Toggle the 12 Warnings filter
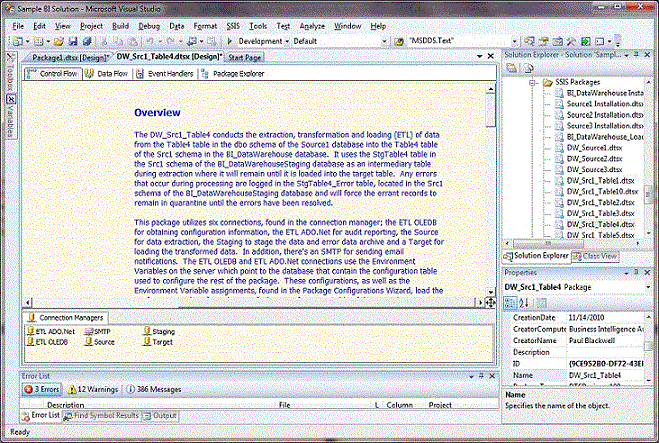This screenshot has height=443, width=659. (93, 389)
